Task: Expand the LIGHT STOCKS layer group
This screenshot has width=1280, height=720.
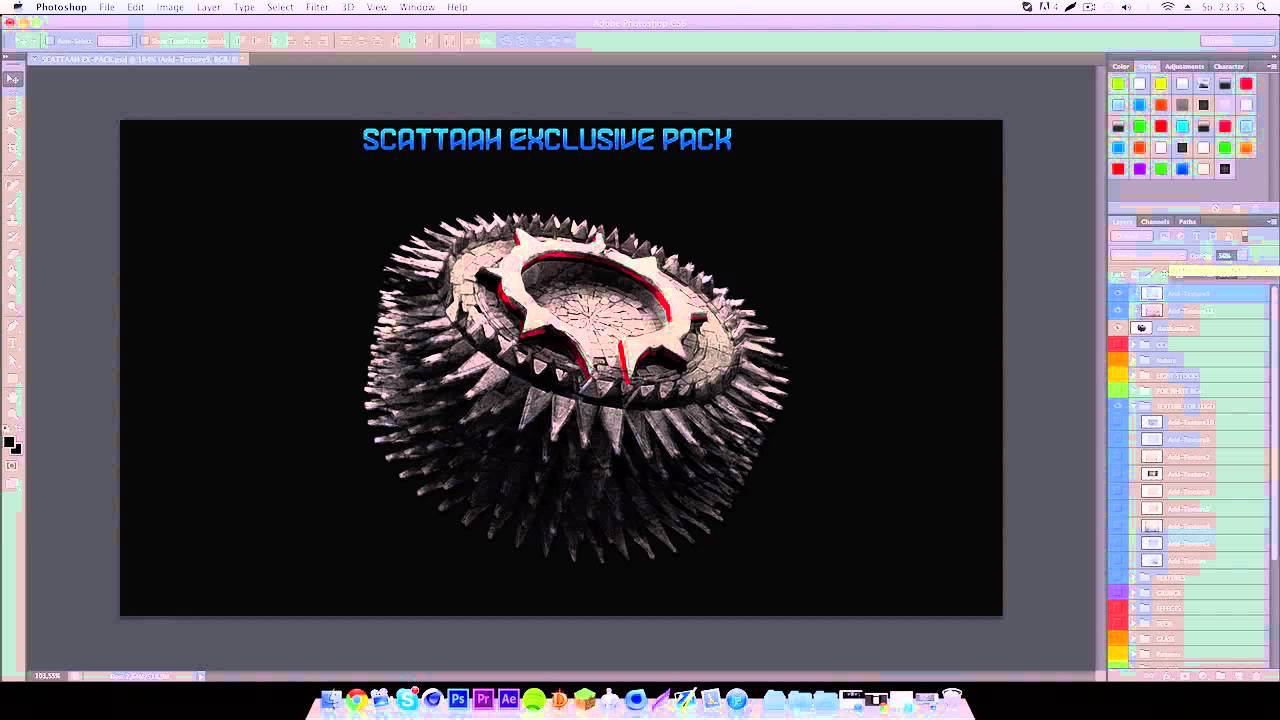Action: click(1133, 376)
